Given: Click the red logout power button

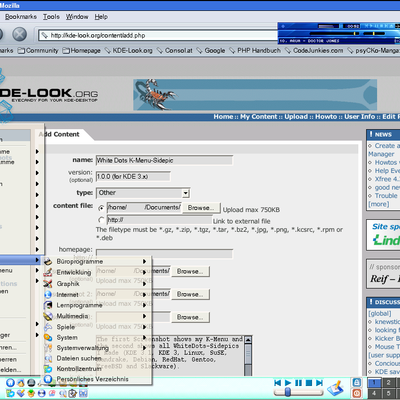Looking at the screenshot, I should (357, 393).
